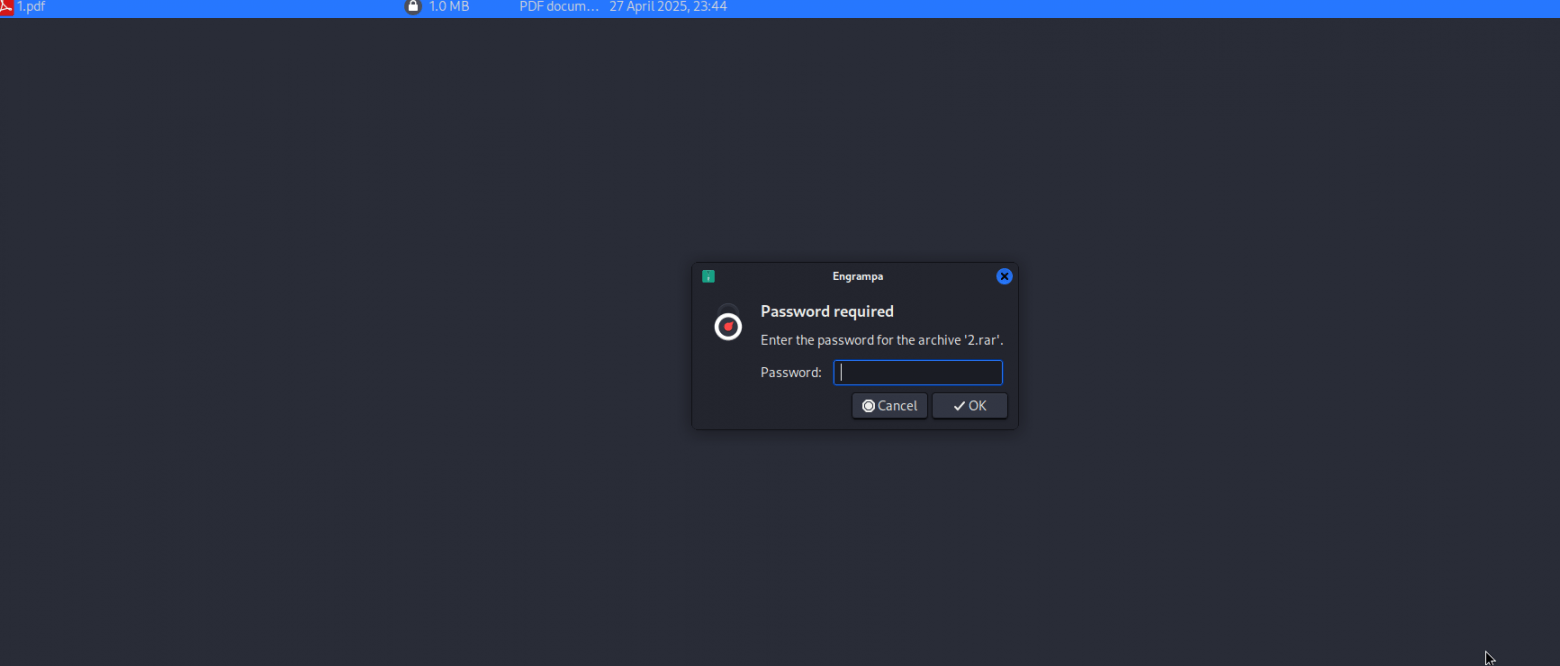This screenshot has height=666, width=1560.
Task: Close the Engrampa dialog with the blue X
Action: click(x=1005, y=276)
